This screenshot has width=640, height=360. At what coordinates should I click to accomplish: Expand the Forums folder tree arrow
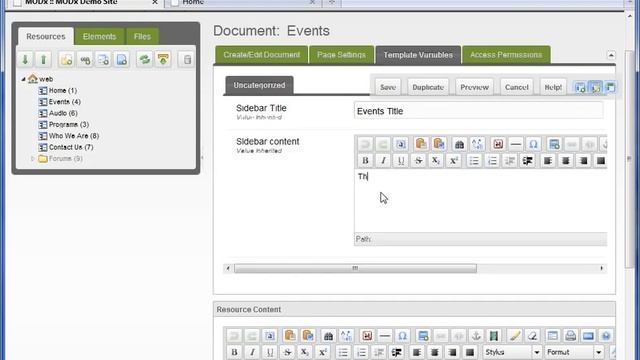(x=33, y=159)
